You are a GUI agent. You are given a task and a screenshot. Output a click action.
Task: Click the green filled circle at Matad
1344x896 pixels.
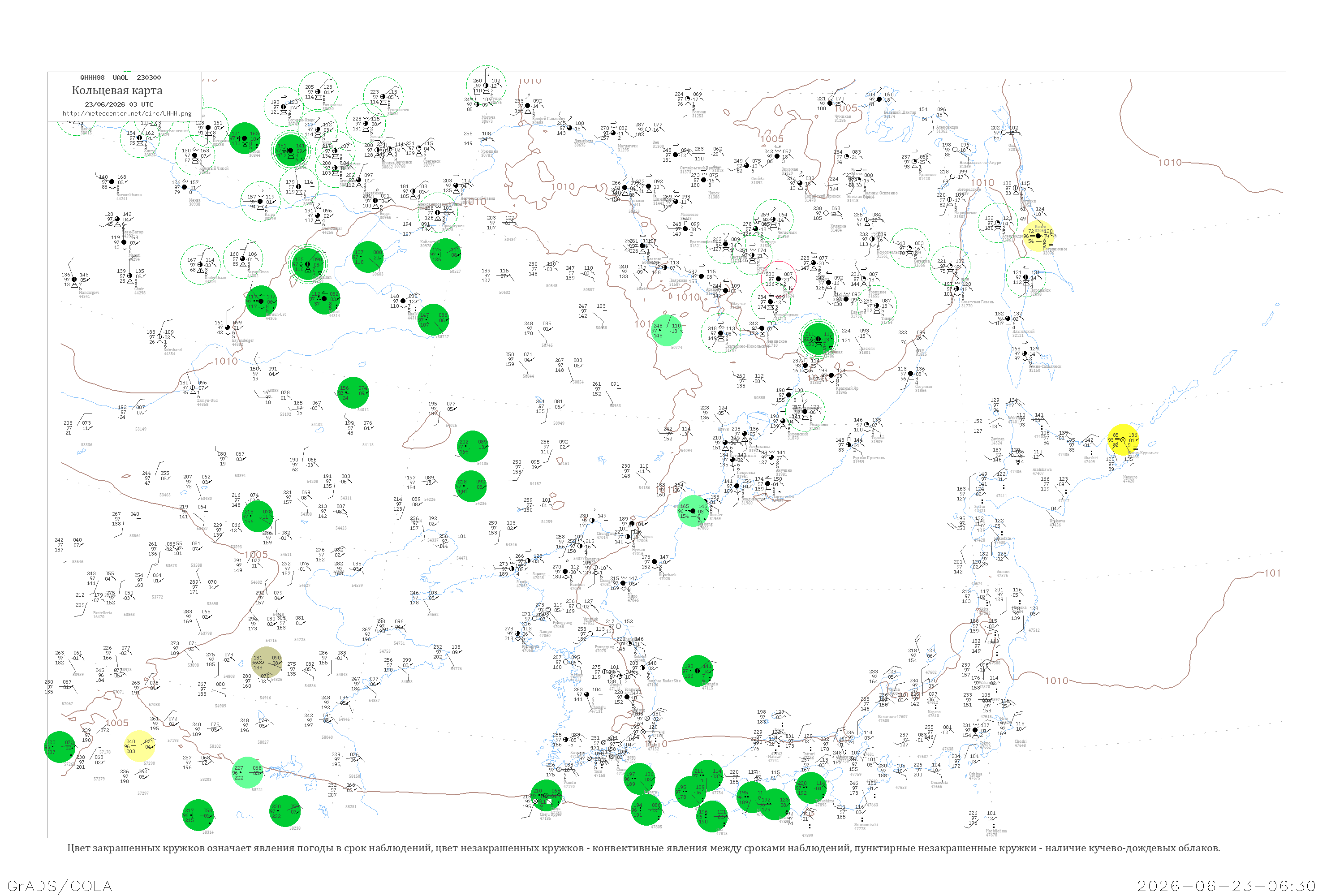324,298
